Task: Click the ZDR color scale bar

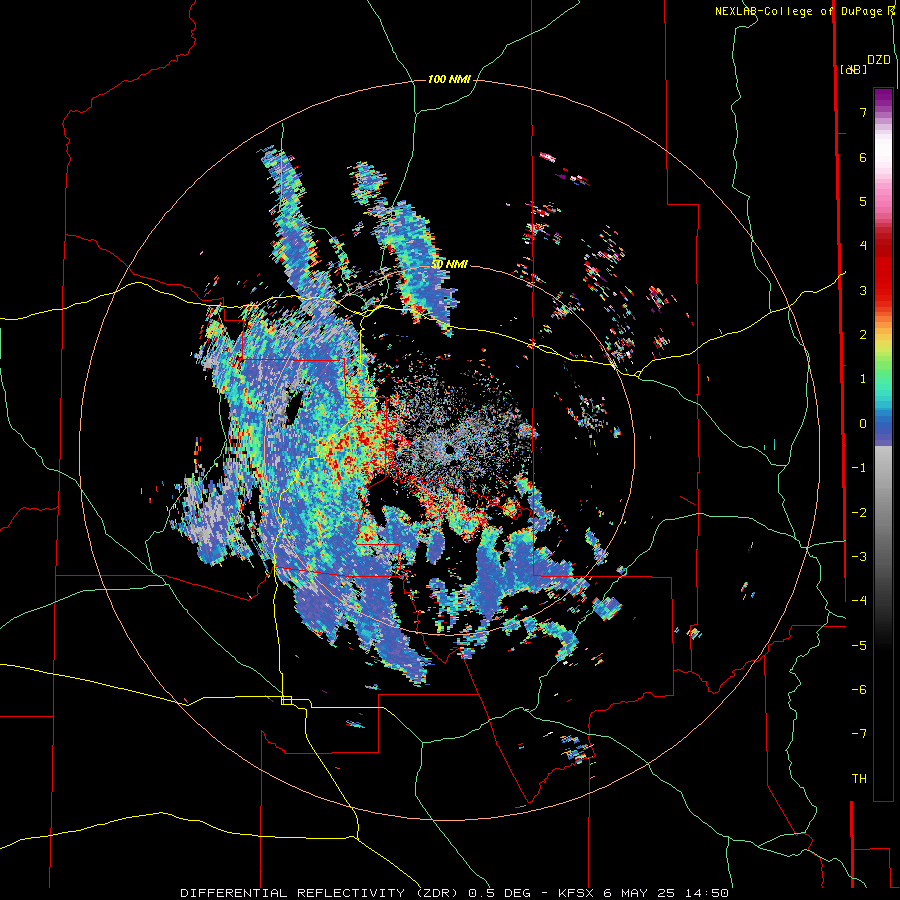Action: [x=883, y=444]
